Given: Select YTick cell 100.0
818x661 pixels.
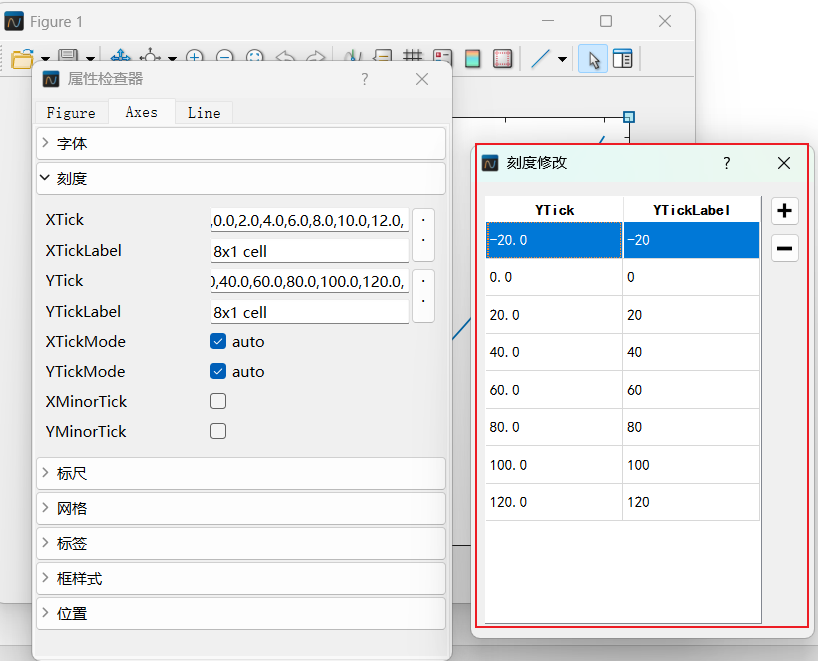Looking at the screenshot, I should point(554,465).
